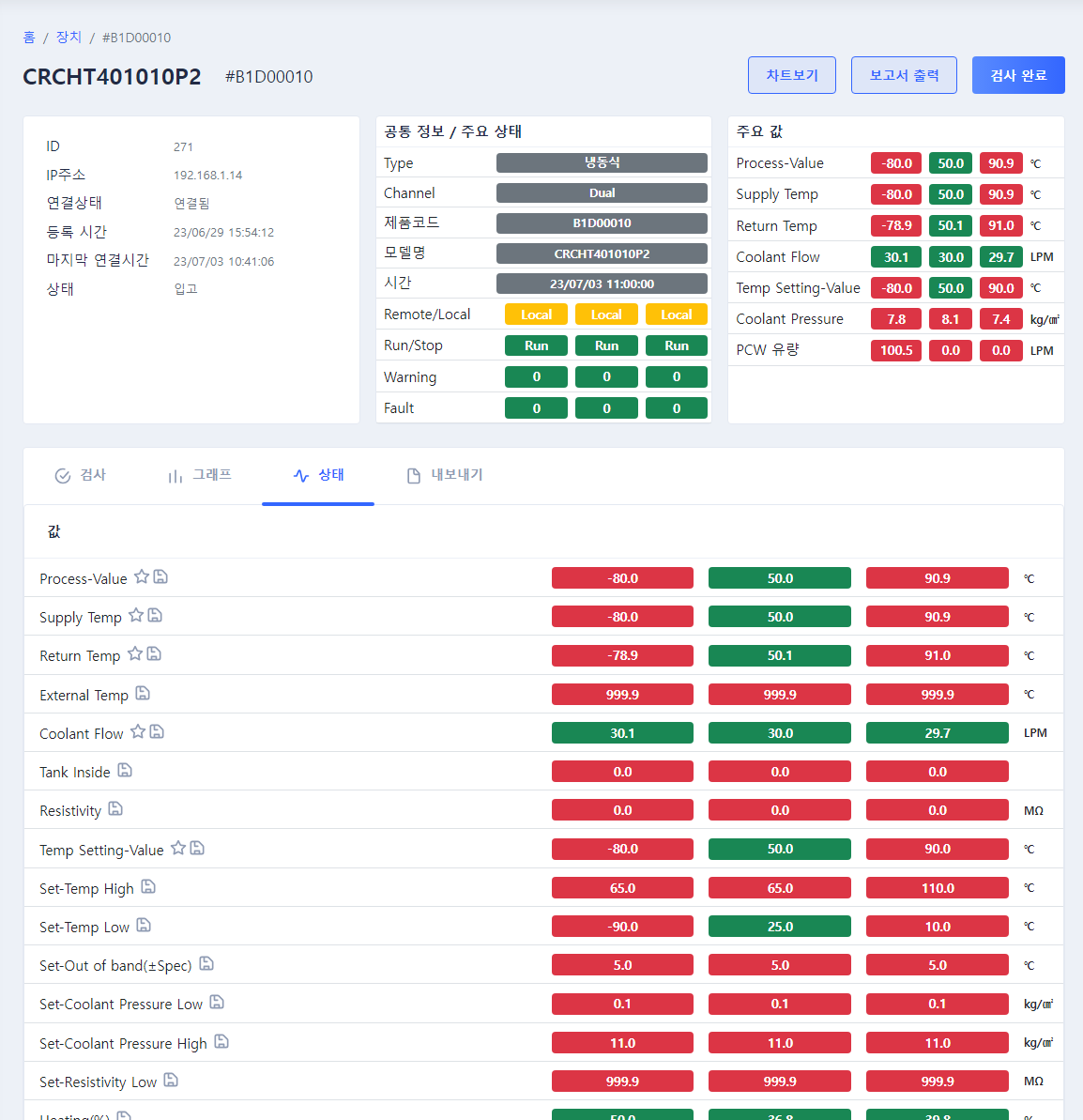Image resolution: width=1083 pixels, height=1120 pixels.
Task: Toggle the star beside Coolant Flow
Action: [138, 731]
